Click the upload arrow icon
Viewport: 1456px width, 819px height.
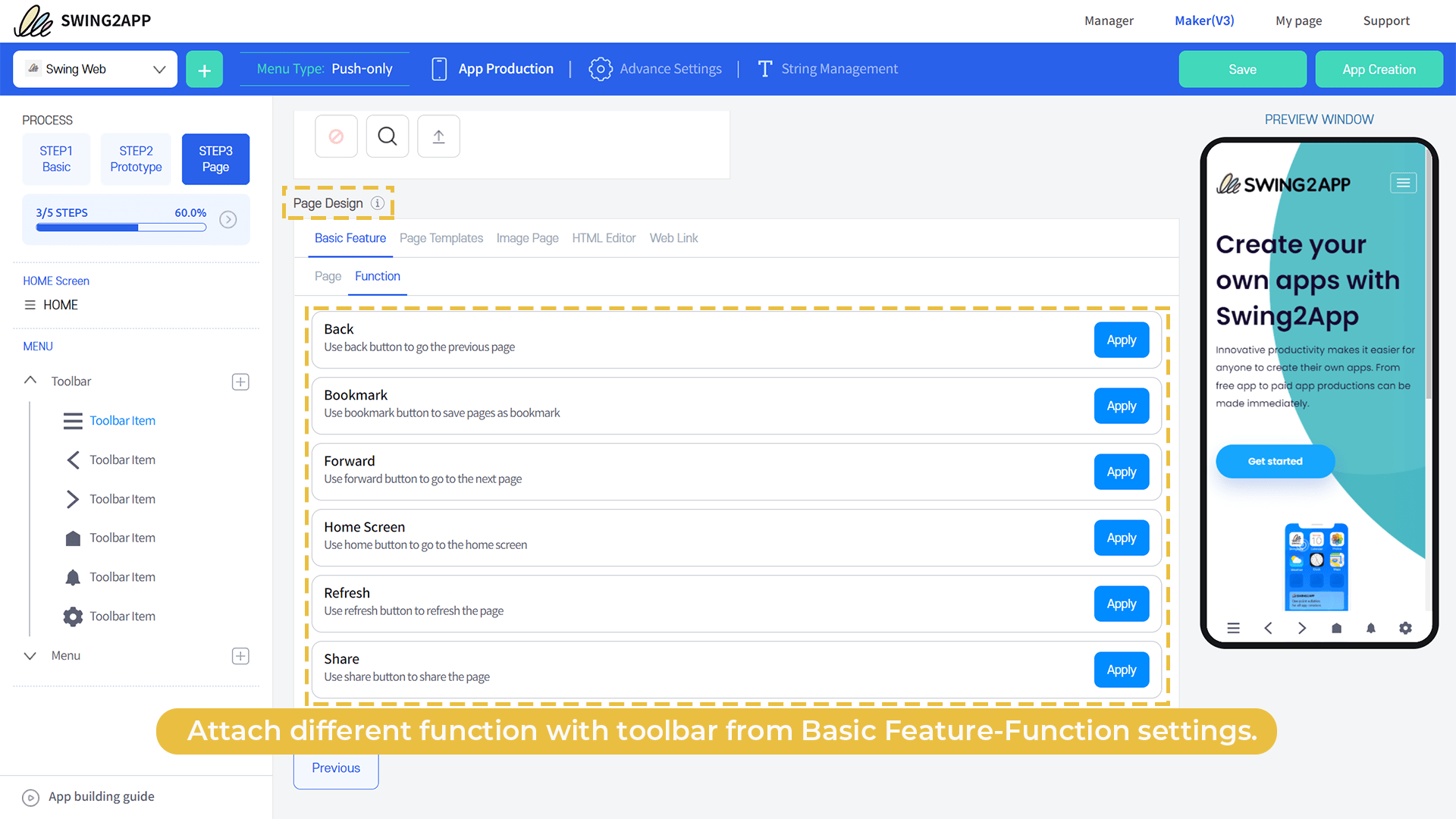(438, 136)
